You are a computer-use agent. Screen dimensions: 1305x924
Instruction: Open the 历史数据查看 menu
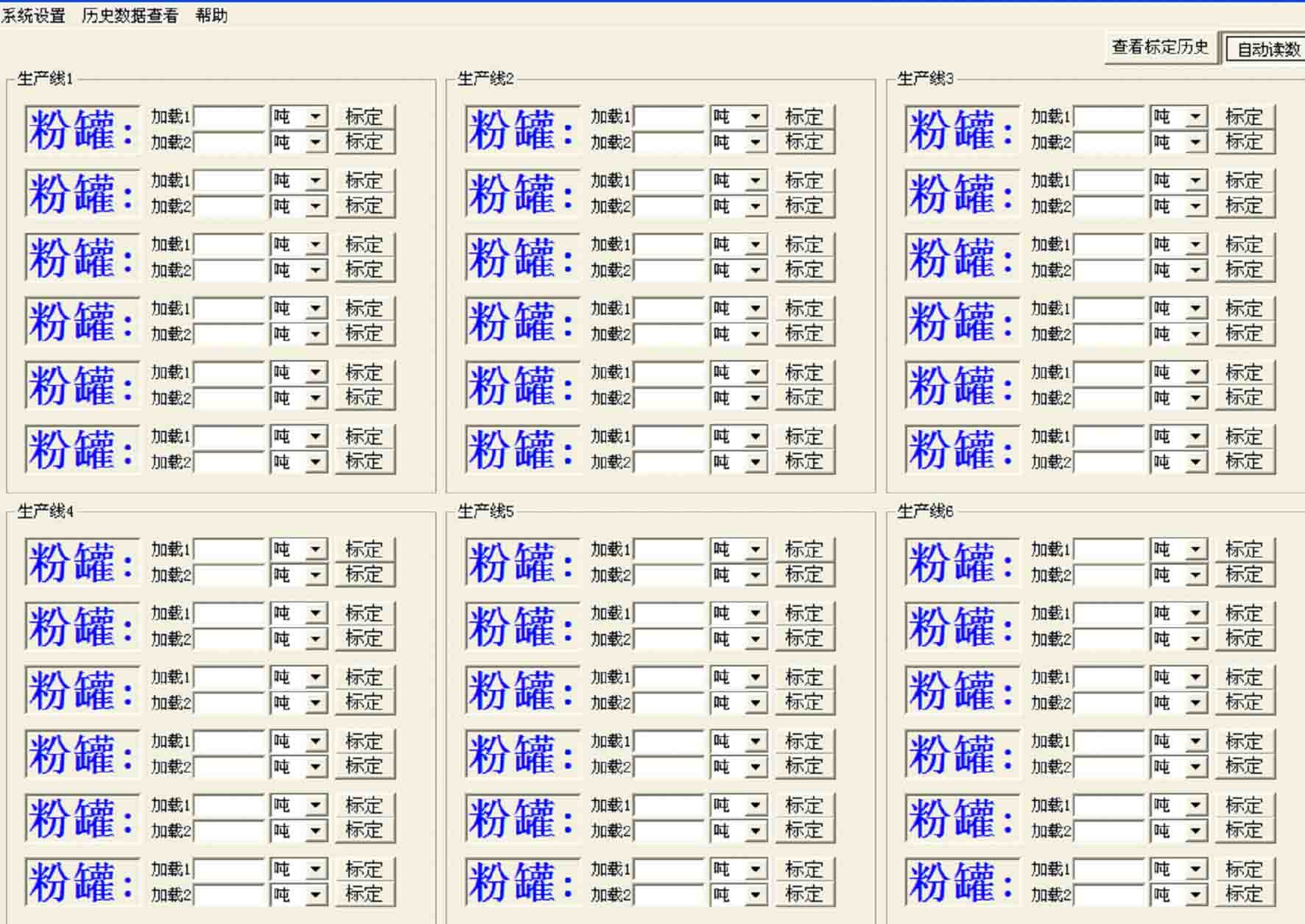(x=130, y=15)
